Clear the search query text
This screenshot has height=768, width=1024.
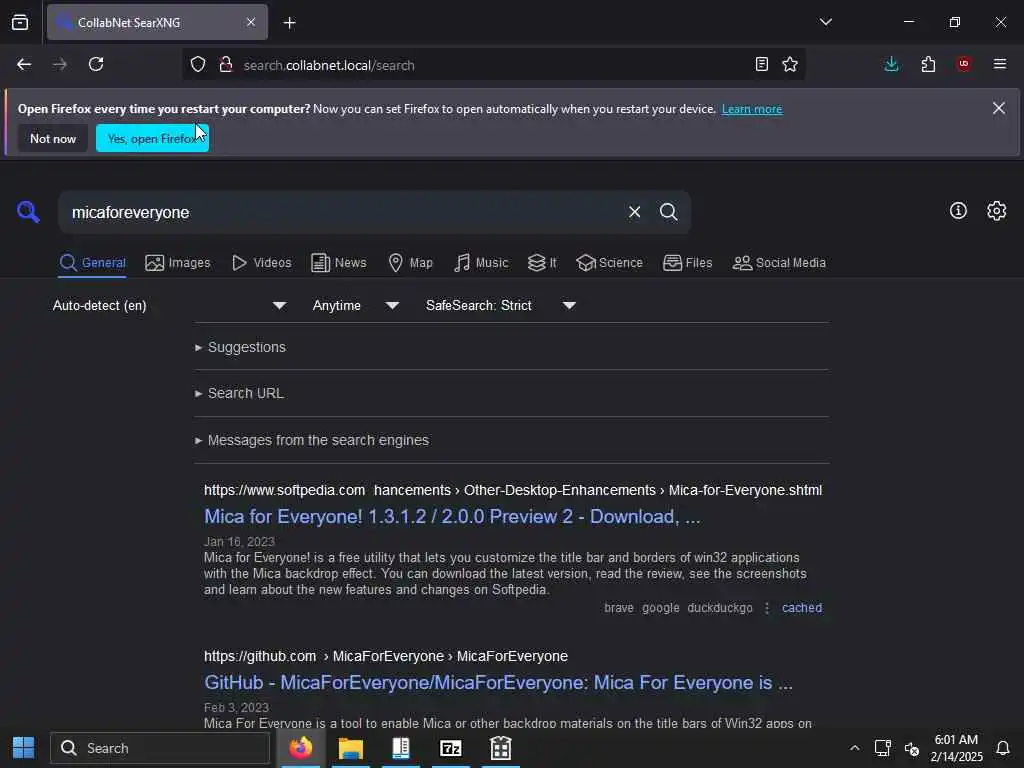tap(634, 212)
